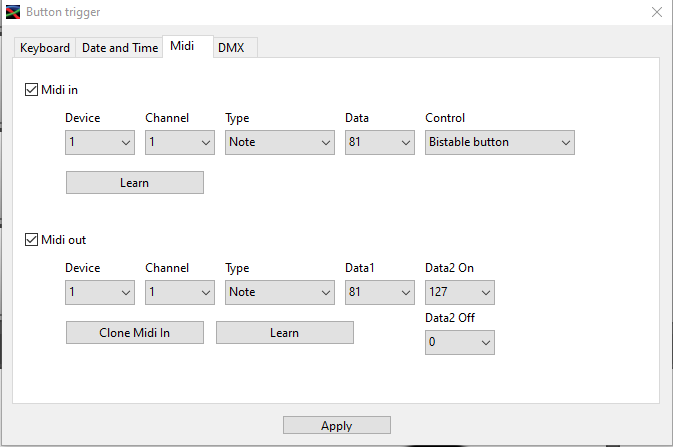Open the Data2 Off dropdown

tap(460, 343)
